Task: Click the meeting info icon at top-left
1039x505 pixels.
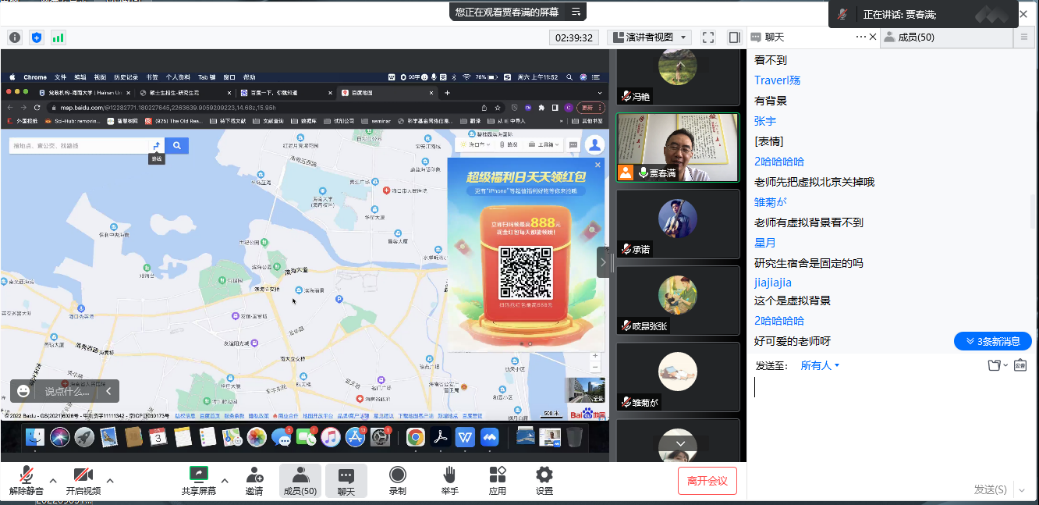Action: pos(15,37)
